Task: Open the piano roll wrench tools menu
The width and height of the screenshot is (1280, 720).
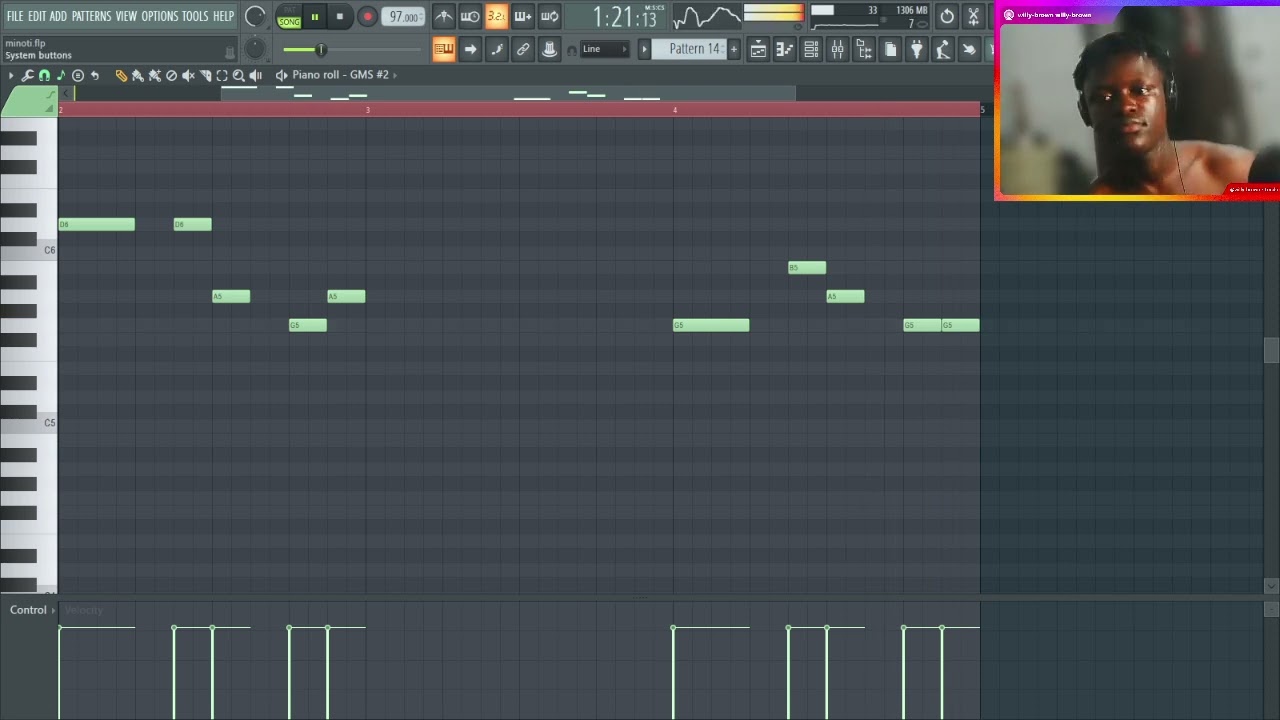Action: click(27, 76)
